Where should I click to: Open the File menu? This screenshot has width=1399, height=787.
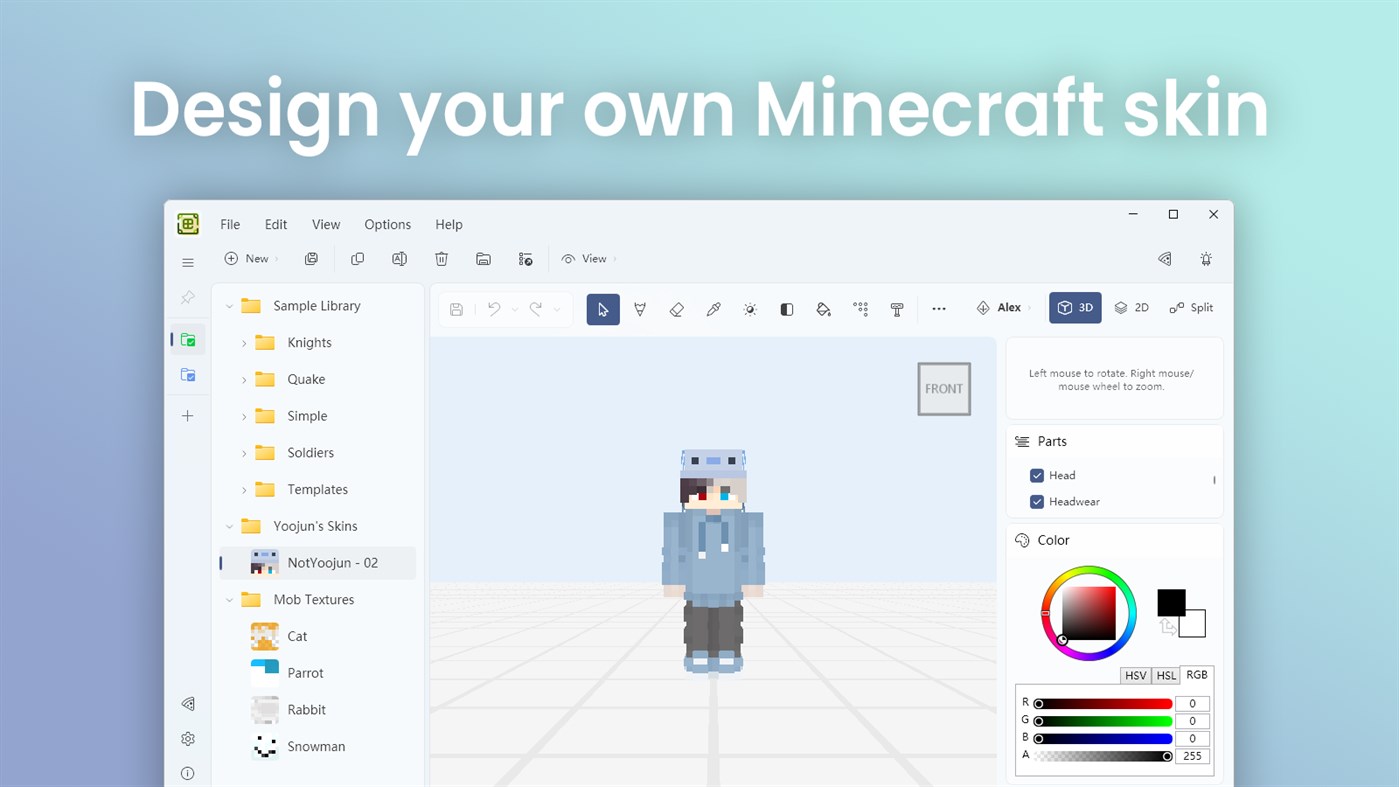click(230, 225)
